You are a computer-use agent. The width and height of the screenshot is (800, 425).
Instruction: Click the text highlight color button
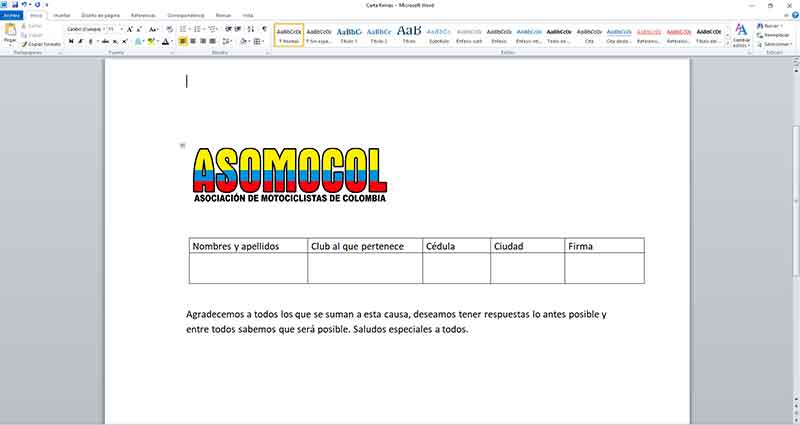pos(151,41)
